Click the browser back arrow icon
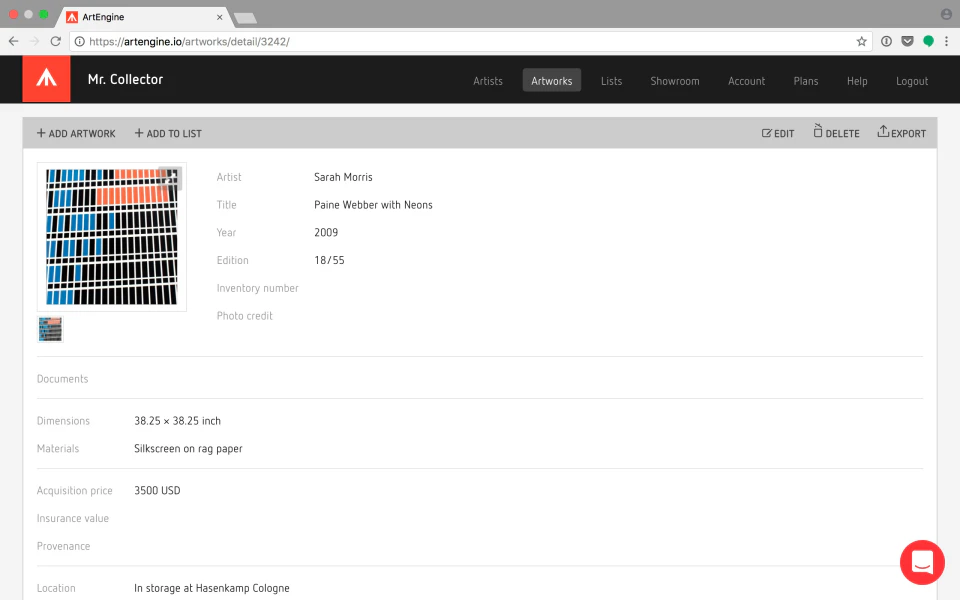 (12, 41)
